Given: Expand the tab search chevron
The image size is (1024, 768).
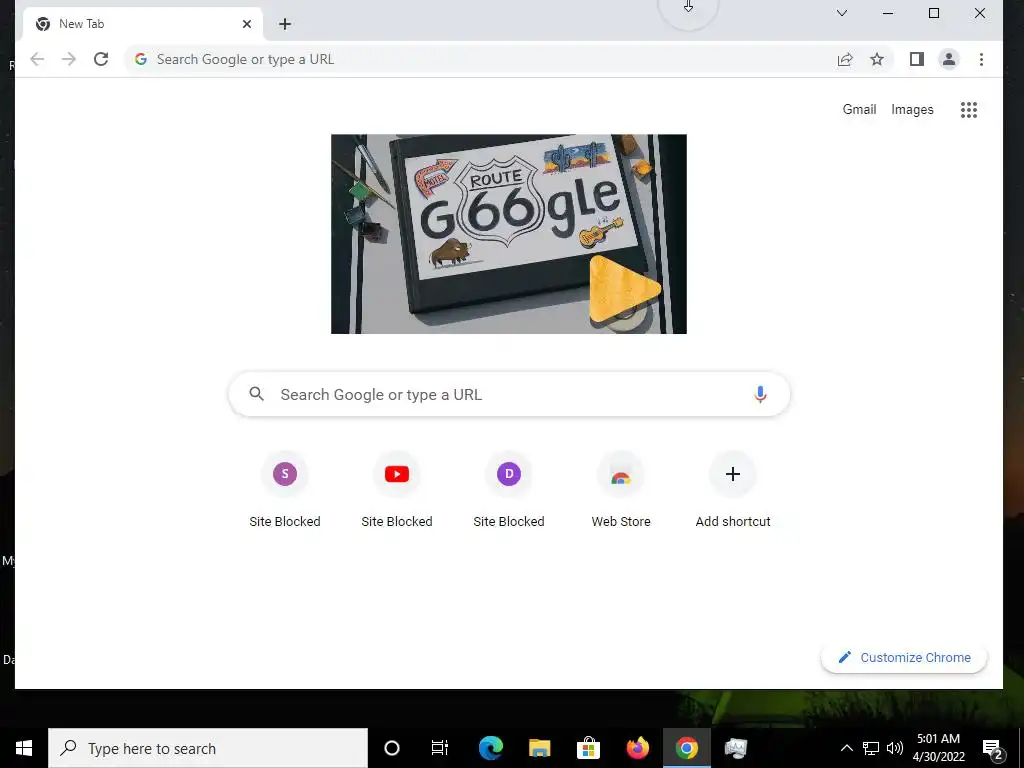Looking at the screenshot, I should 842,13.
